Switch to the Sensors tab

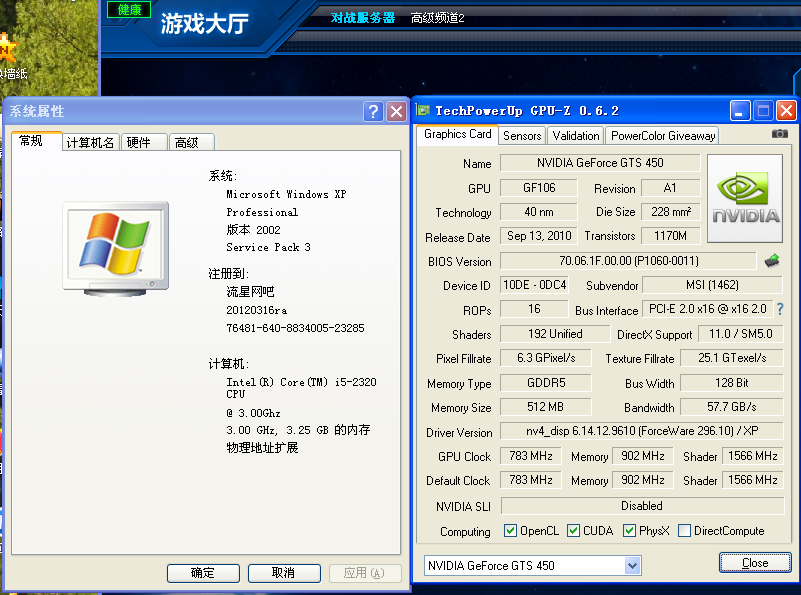click(522, 136)
